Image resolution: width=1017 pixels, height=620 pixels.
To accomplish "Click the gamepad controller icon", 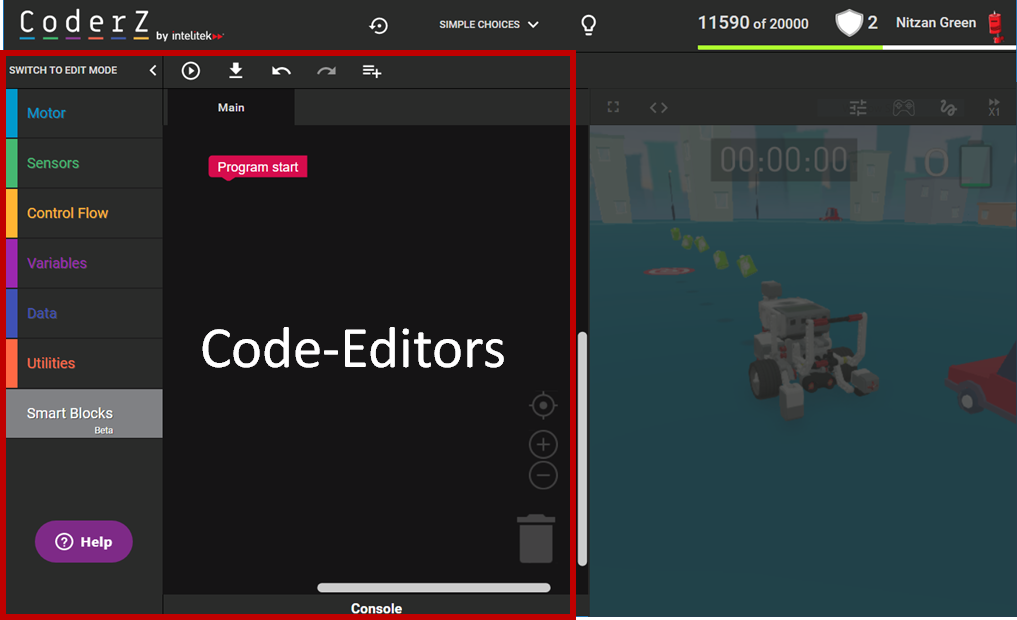I will pos(903,108).
